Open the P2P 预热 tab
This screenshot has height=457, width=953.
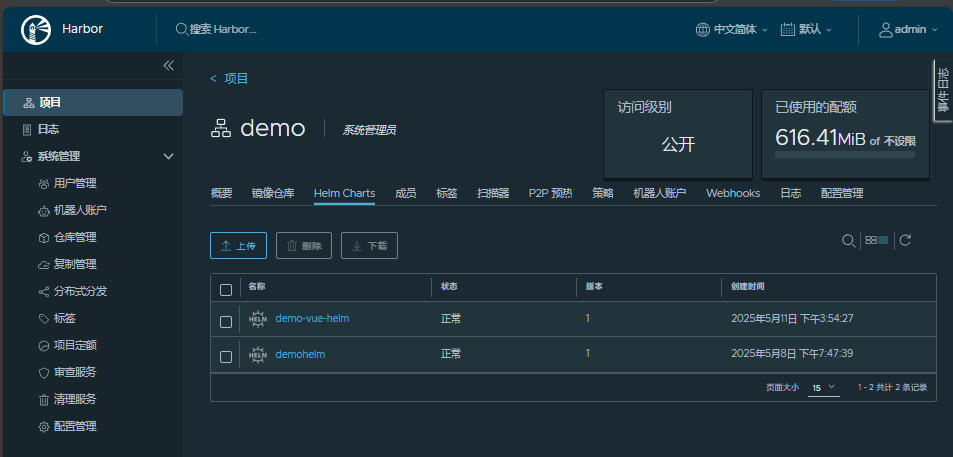tap(551, 193)
